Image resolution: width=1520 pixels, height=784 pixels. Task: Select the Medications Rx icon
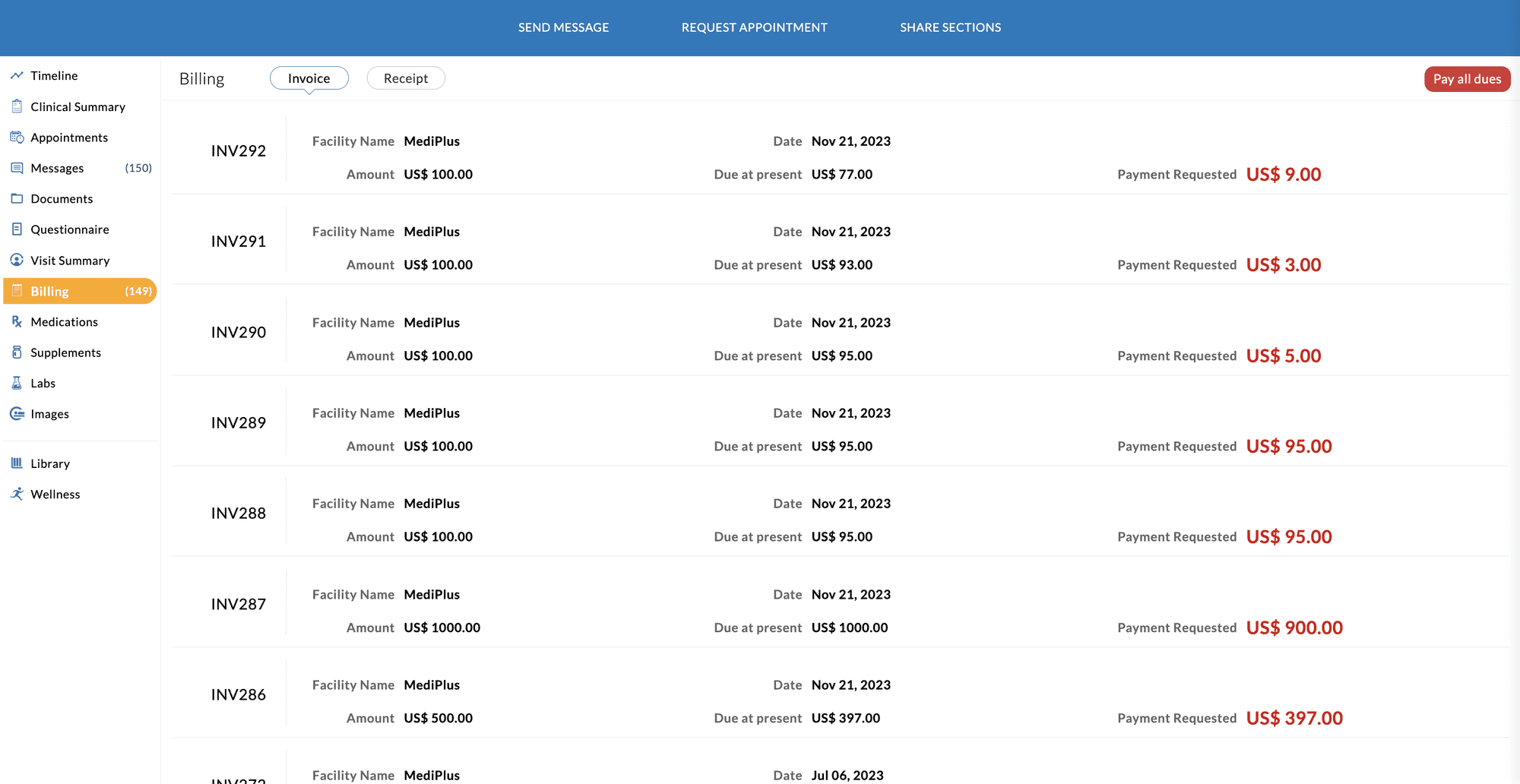point(17,321)
